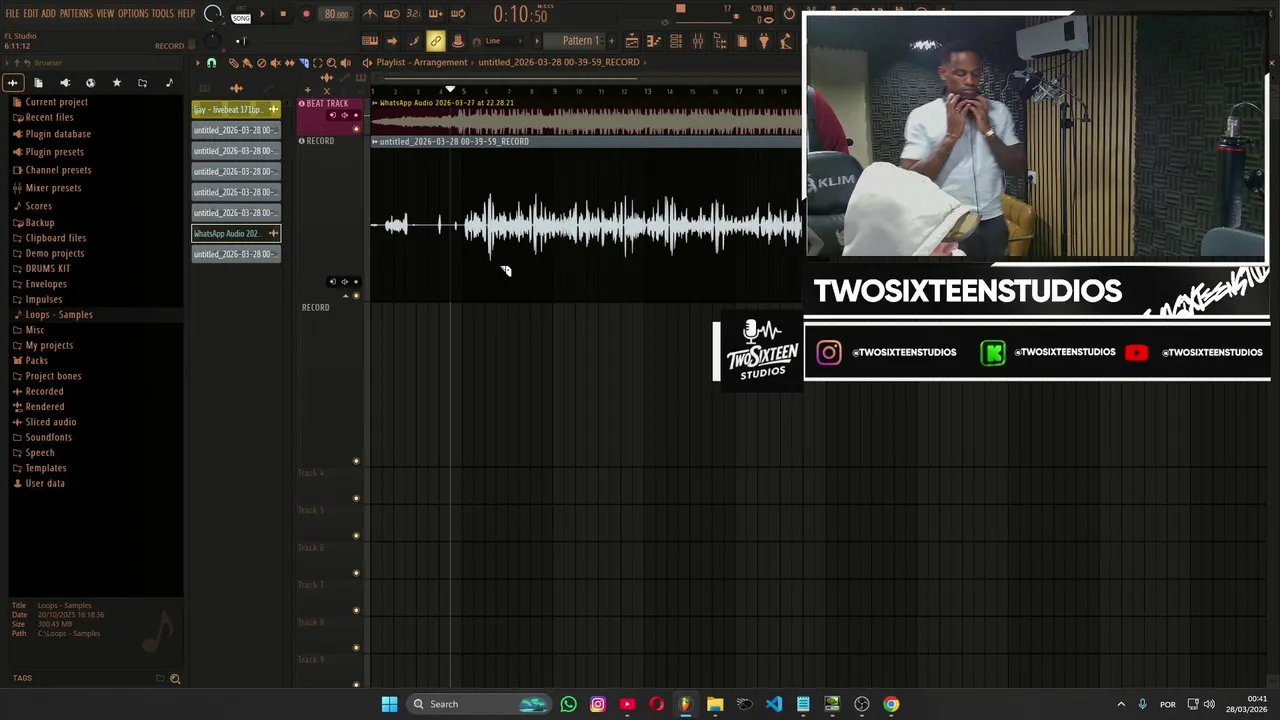
Task: Open the Channel rack icon
Action: [x=676, y=41]
